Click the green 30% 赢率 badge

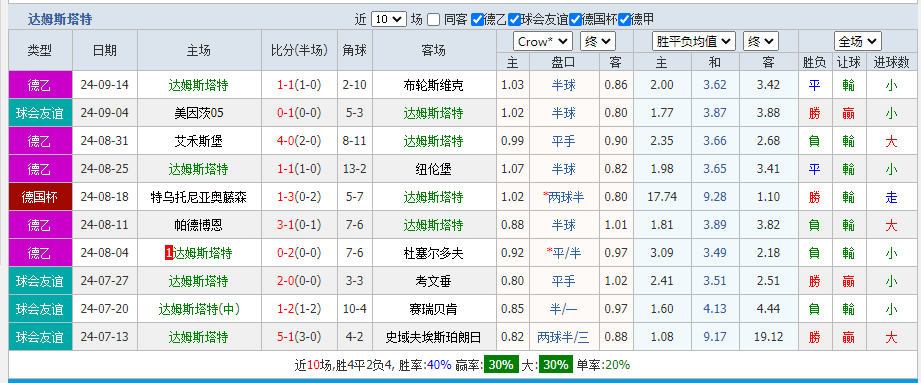click(501, 365)
